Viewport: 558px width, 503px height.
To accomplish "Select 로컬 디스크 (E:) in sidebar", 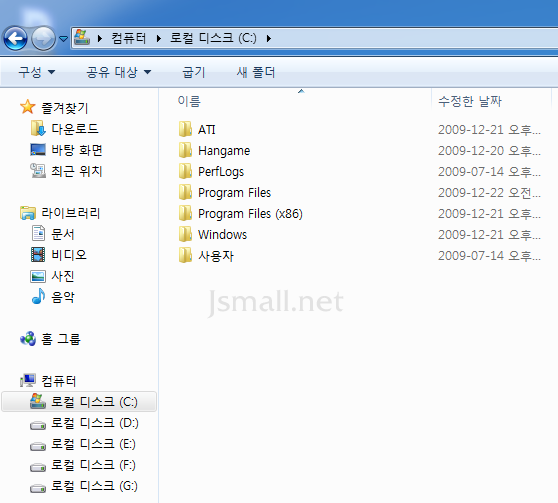I will click(x=93, y=444).
